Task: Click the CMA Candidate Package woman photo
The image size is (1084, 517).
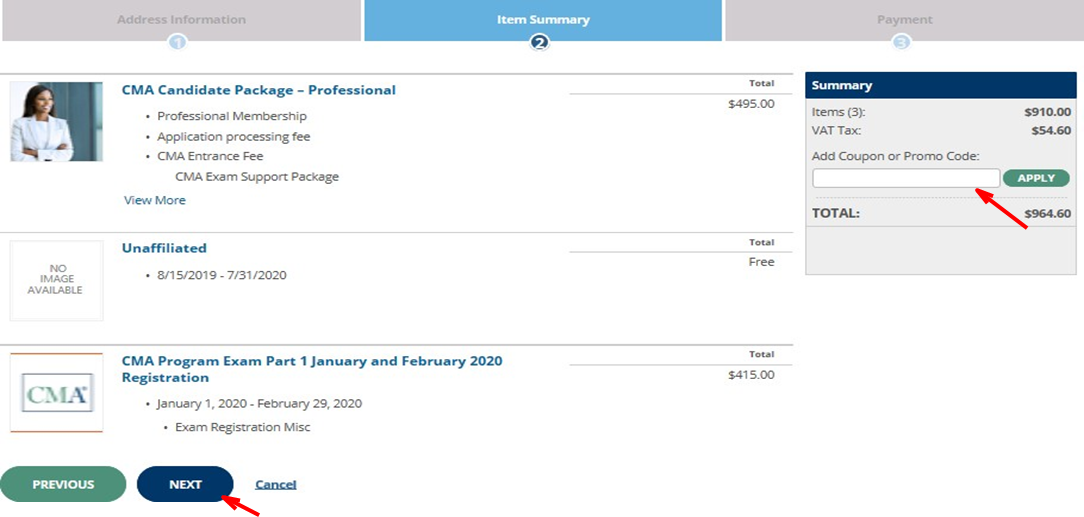Action: 56,121
